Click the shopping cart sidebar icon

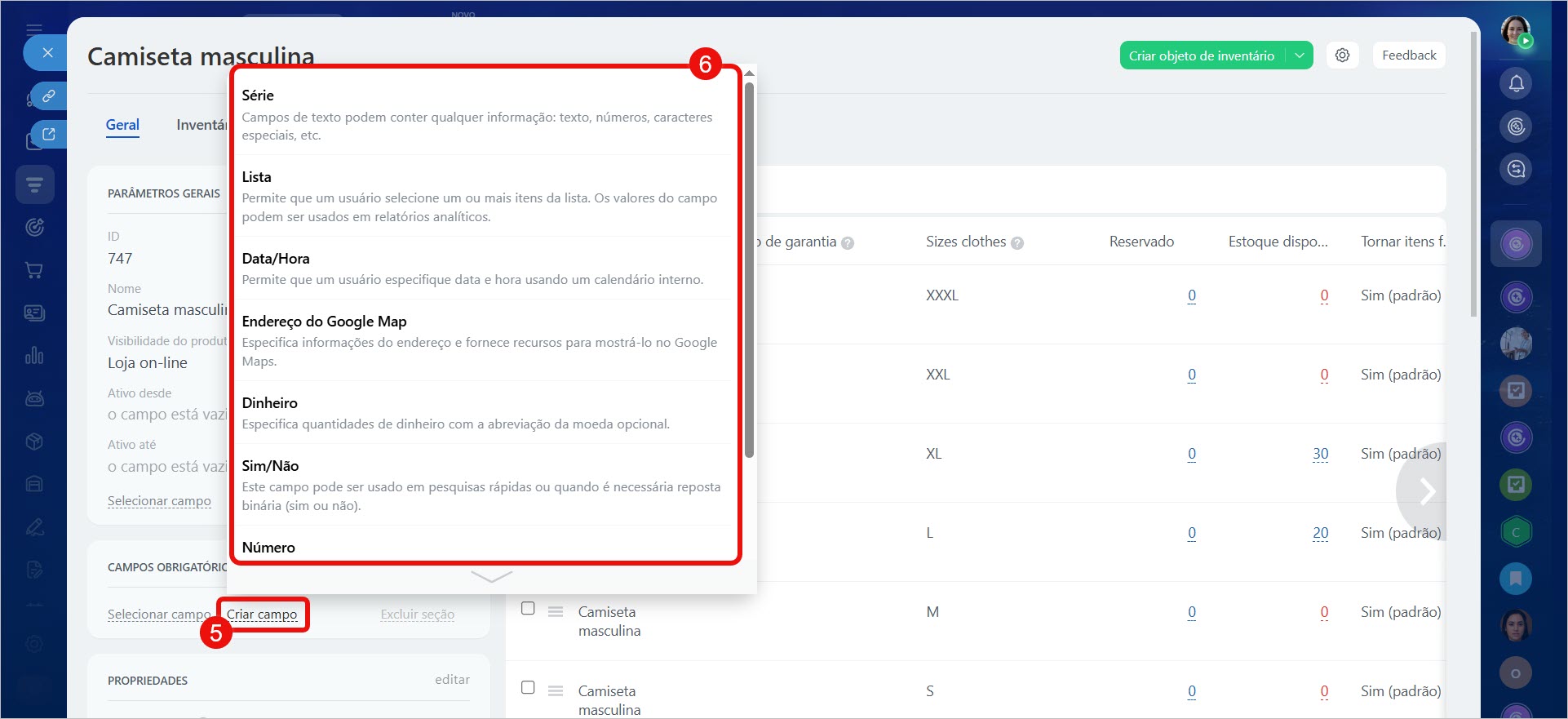(x=34, y=270)
